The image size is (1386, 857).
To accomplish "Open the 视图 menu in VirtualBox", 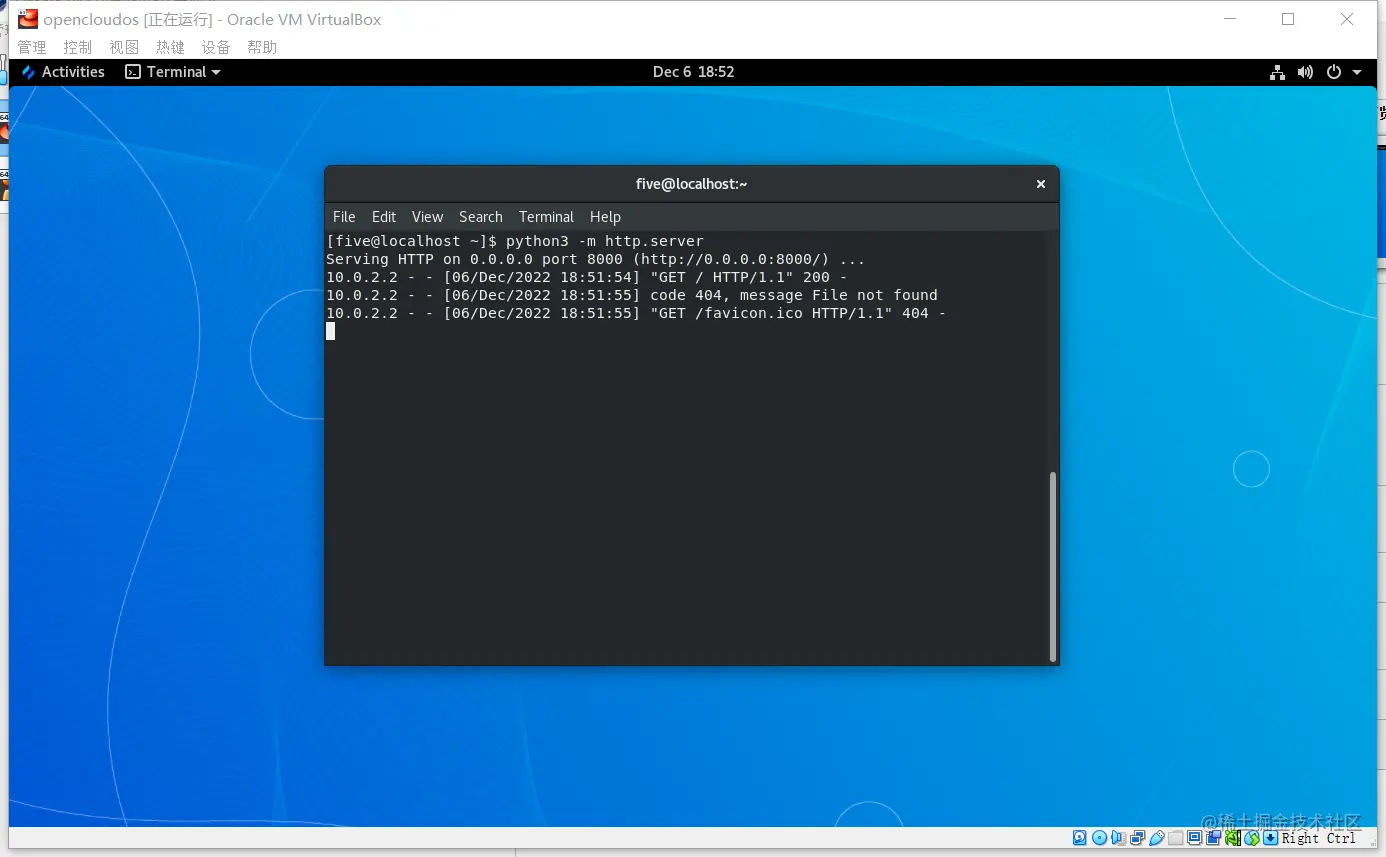I will pyautogui.click(x=124, y=47).
